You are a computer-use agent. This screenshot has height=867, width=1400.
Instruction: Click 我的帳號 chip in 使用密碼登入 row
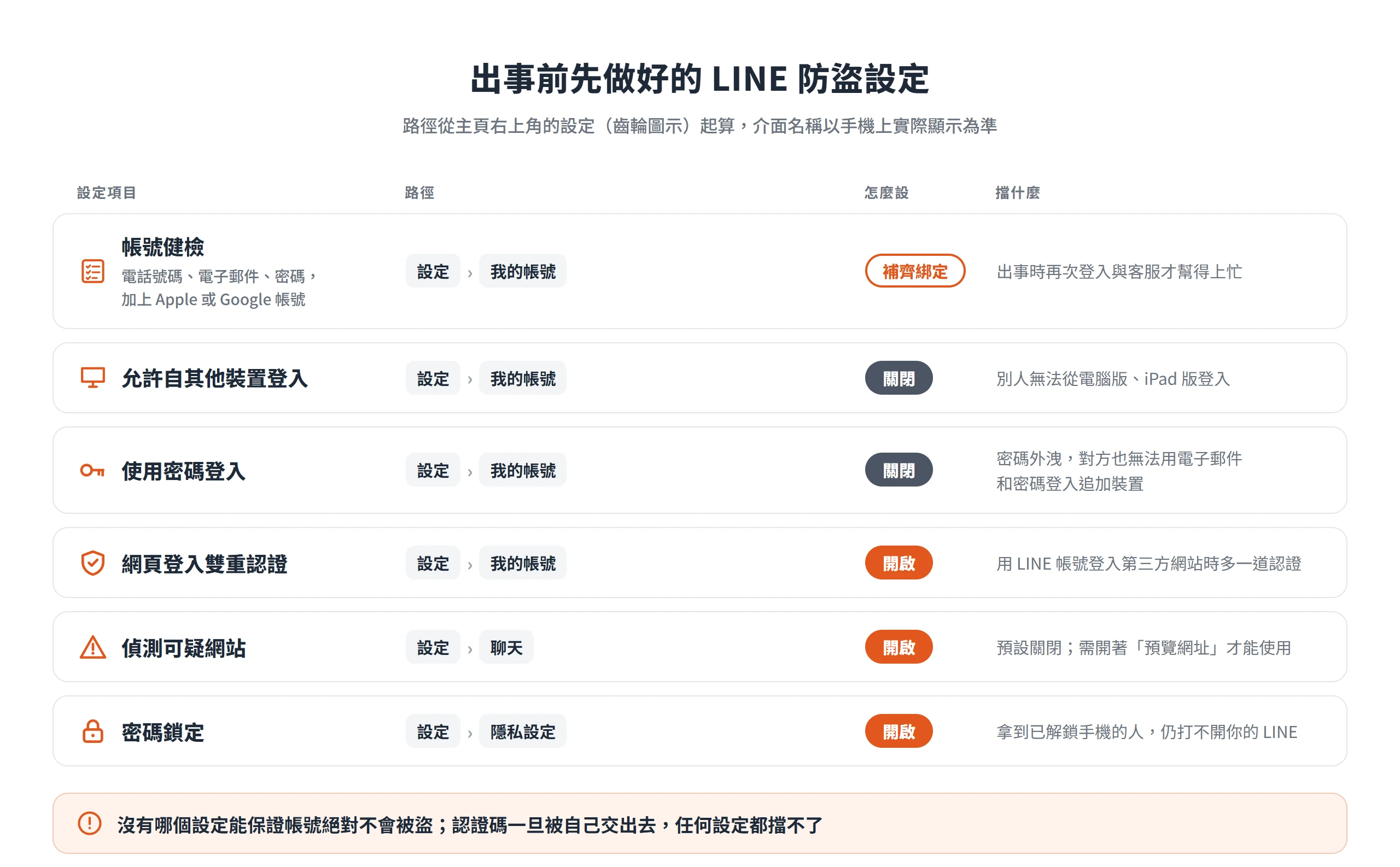click(522, 470)
